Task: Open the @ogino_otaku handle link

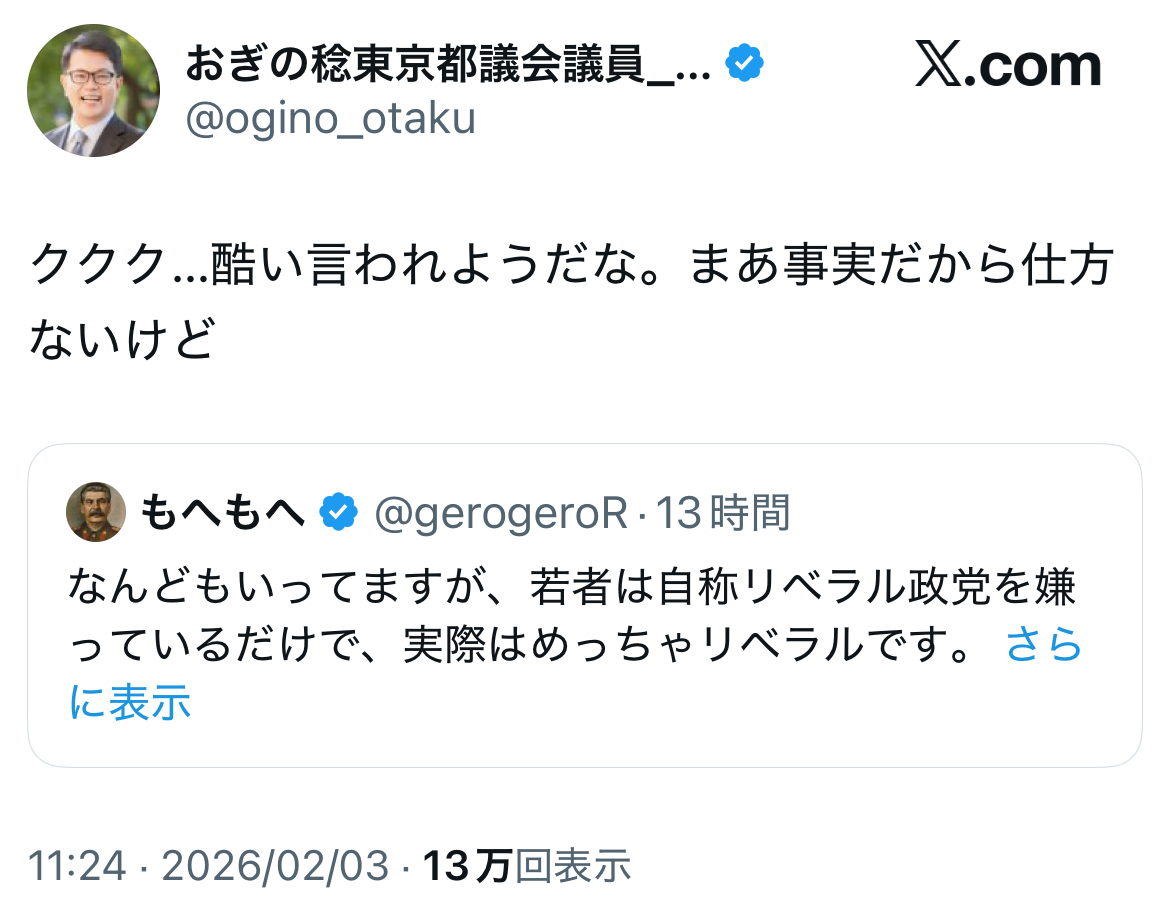Action: [331, 119]
